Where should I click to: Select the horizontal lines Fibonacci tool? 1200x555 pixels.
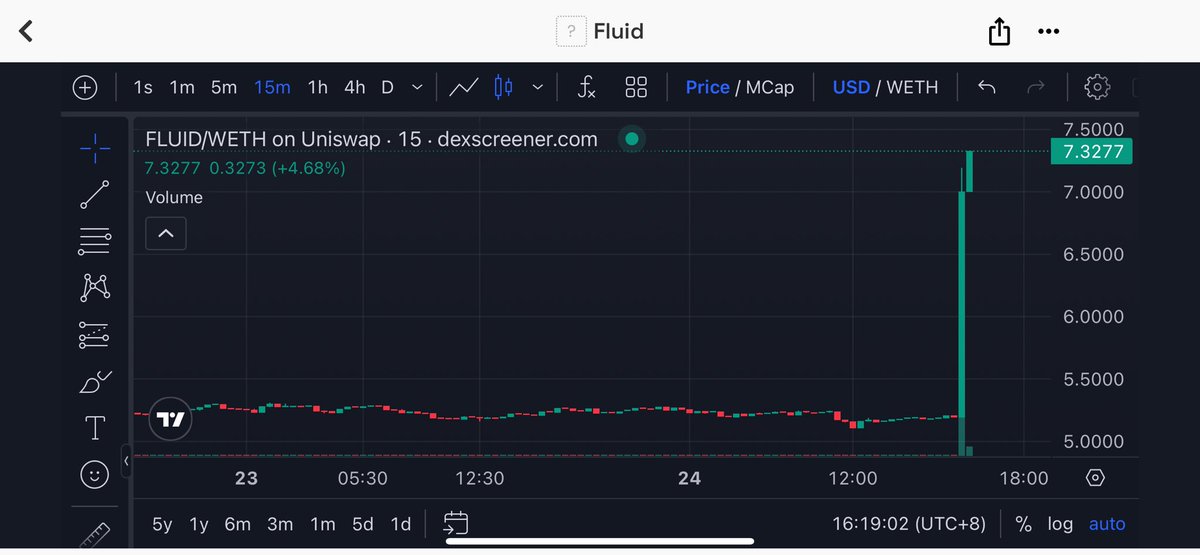[95, 240]
